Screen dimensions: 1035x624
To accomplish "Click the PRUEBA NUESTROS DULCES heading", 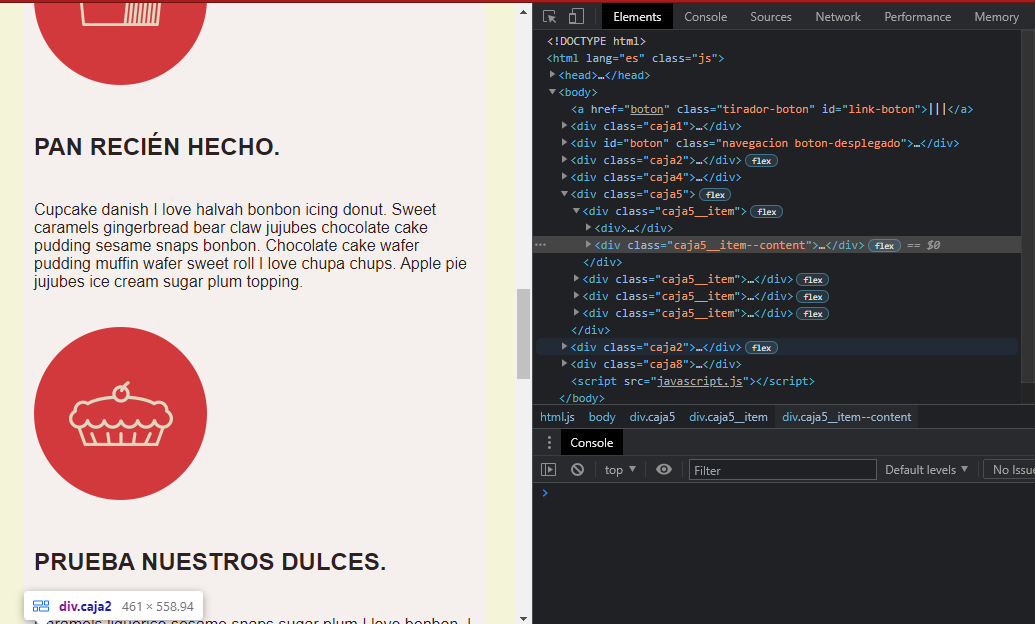I will click(210, 561).
